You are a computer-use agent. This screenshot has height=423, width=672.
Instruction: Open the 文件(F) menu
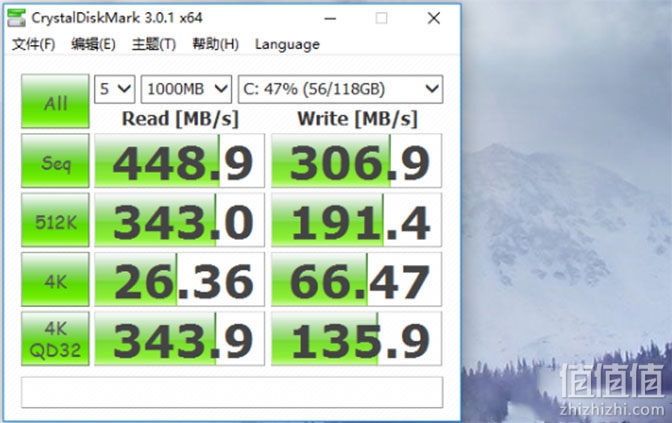click(33, 44)
